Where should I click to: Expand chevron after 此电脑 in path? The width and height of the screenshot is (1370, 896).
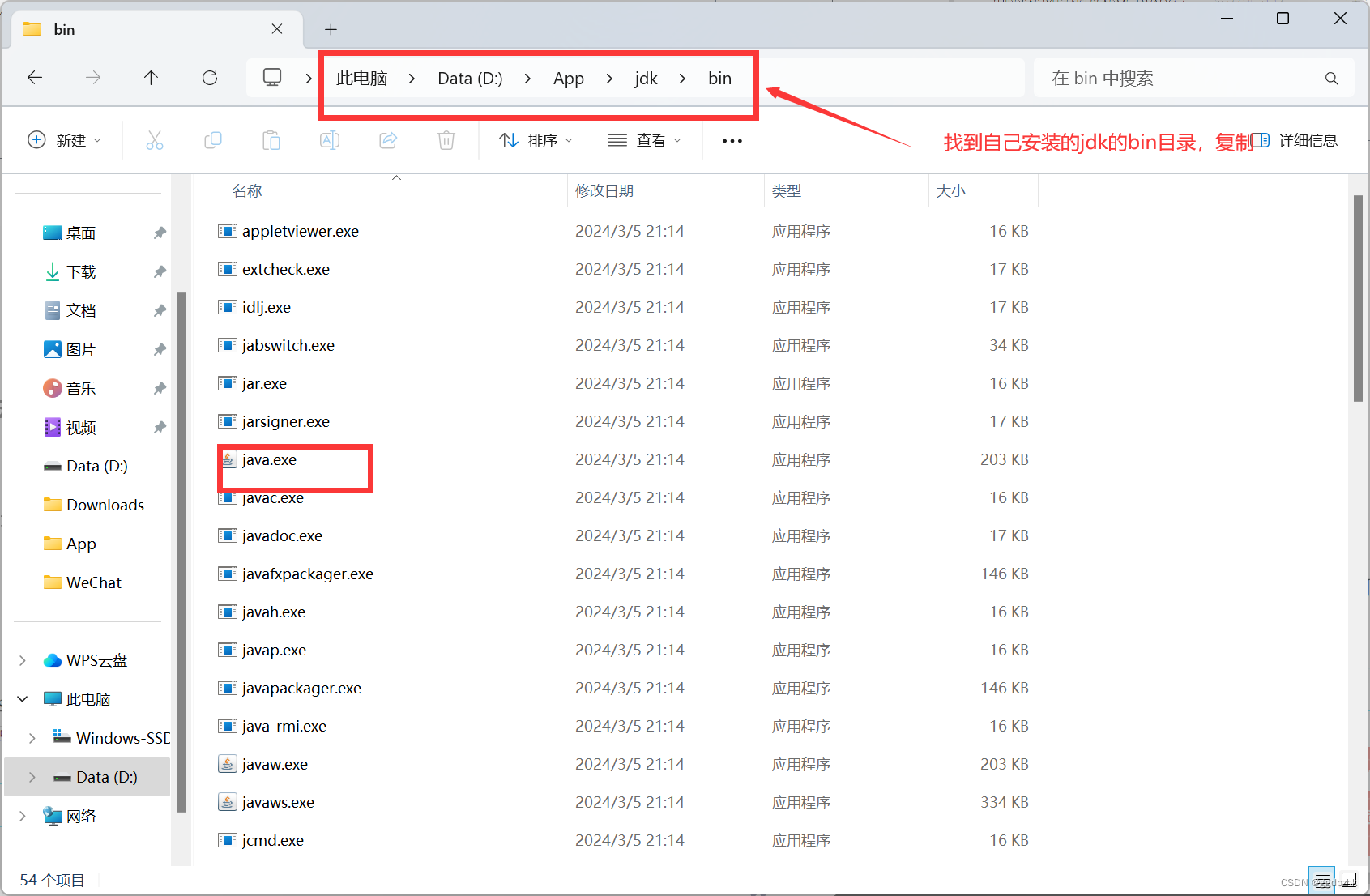(412, 79)
